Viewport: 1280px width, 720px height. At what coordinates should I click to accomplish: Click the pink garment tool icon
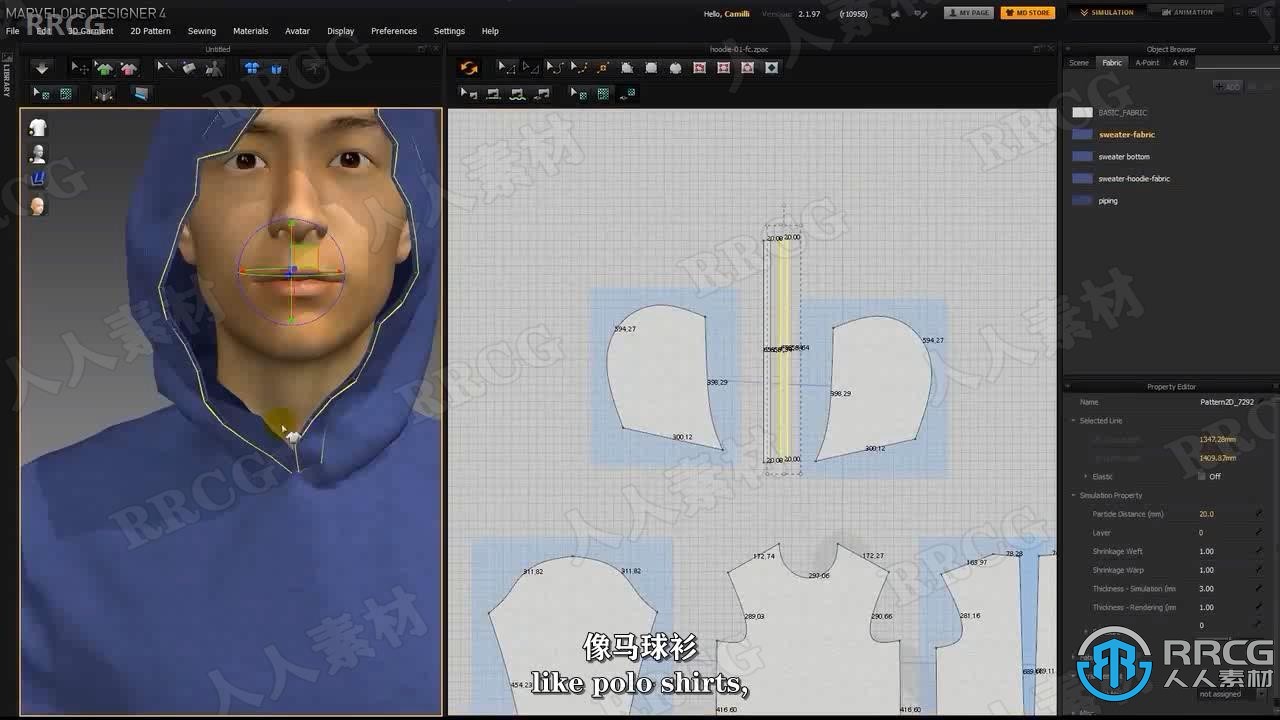tap(129, 68)
